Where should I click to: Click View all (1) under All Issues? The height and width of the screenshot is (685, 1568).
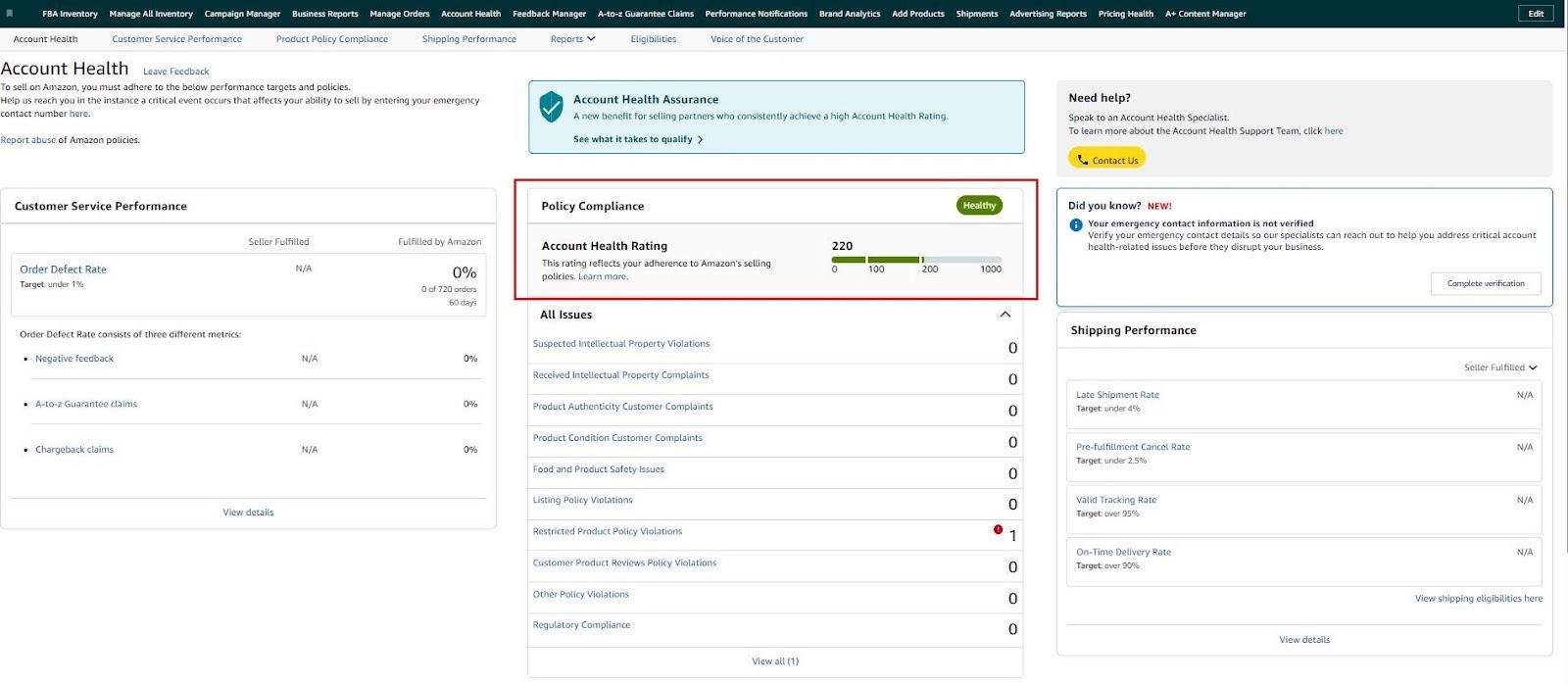coord(775,661)
